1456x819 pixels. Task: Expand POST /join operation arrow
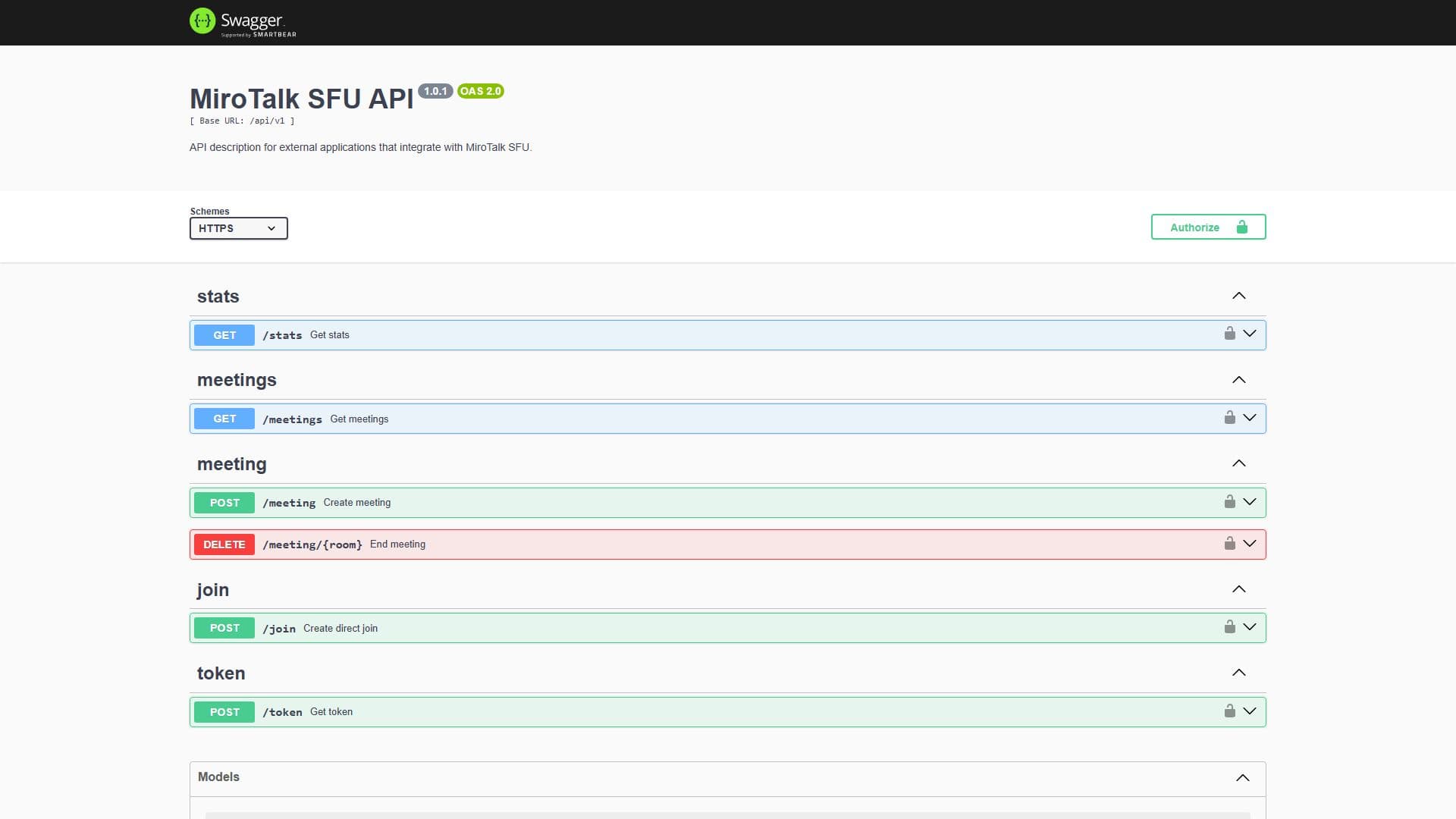pos(1250,627)
